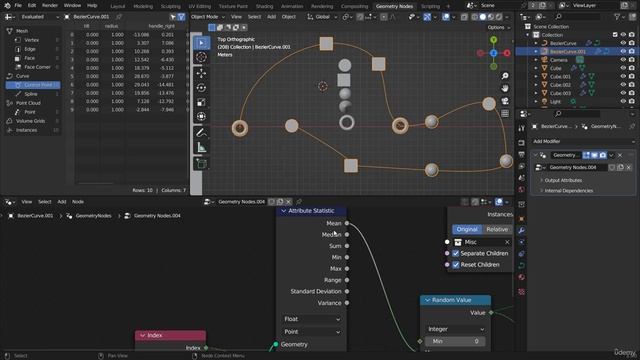Toggle camera view icon in viewport
The image size is (640, 360).
click(x=505, y=101)
